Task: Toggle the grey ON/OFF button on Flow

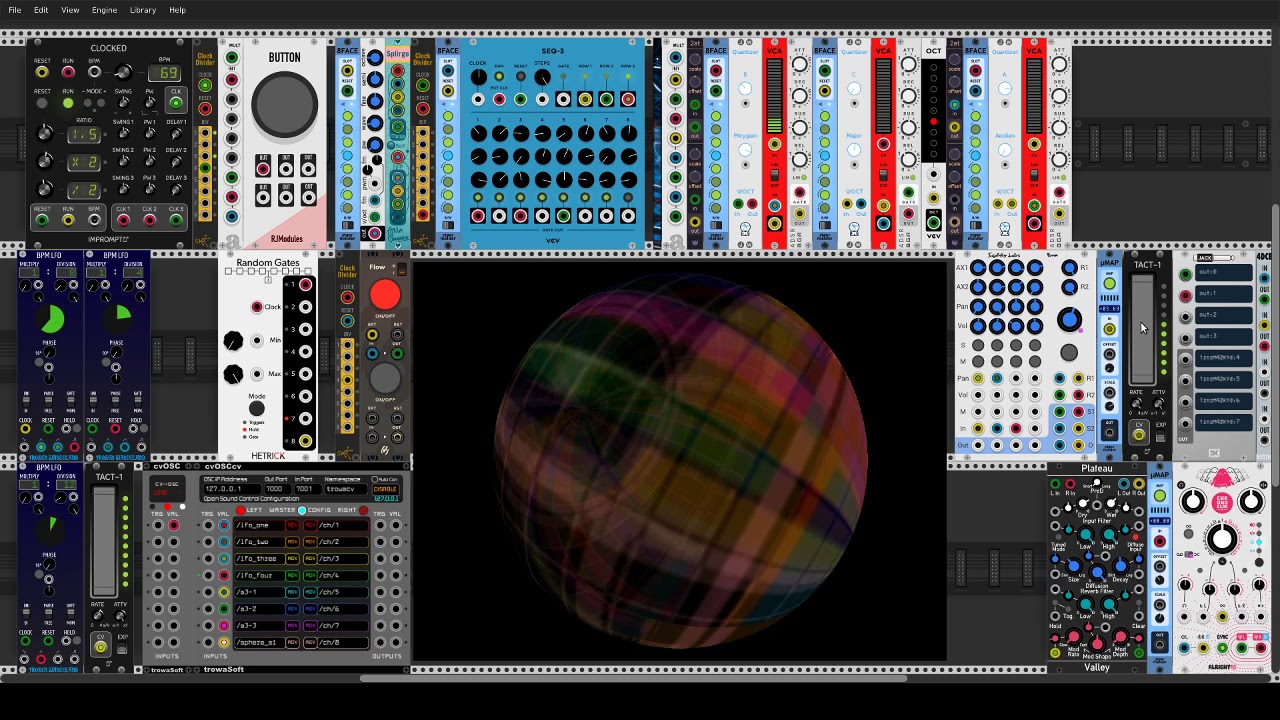Action: (x=384, y=378)
